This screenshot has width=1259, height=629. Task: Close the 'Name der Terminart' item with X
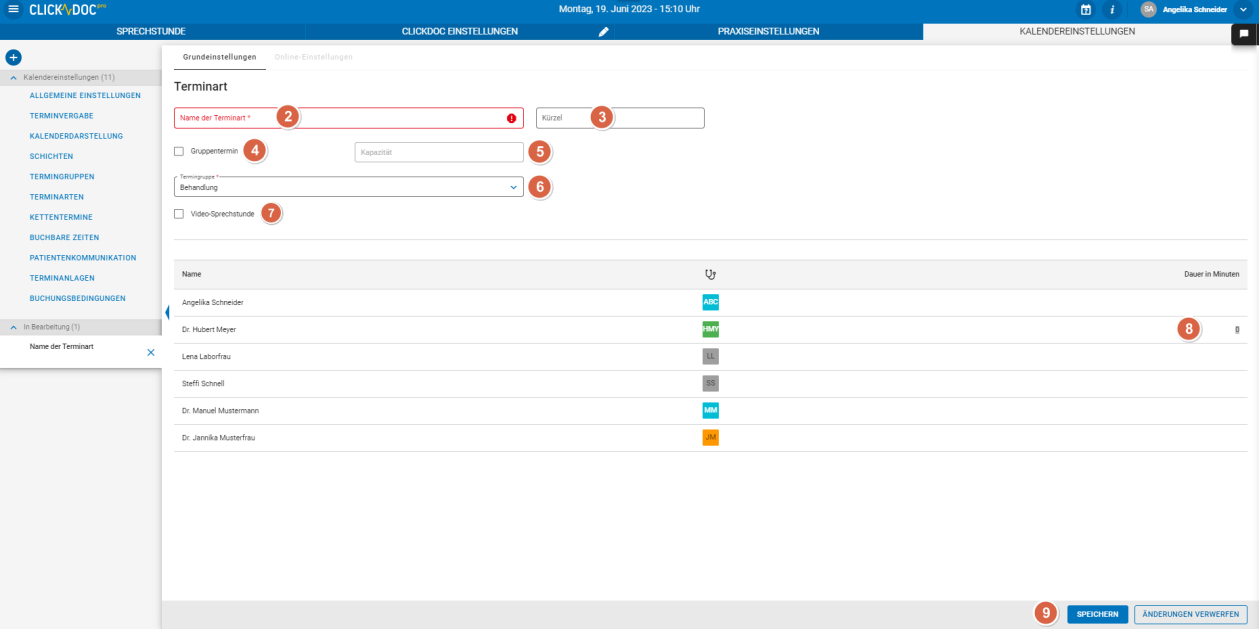point(151,352)
